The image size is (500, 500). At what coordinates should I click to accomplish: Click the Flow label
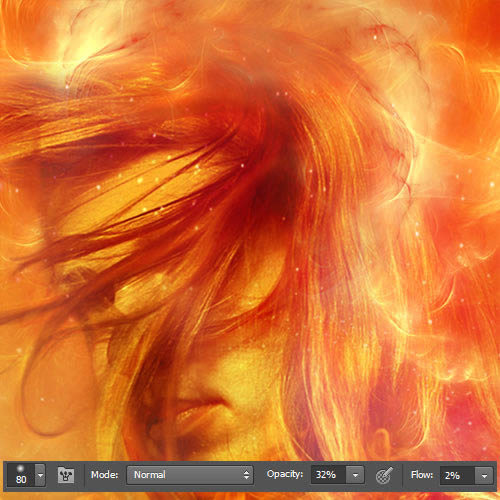[x=422, y=474]
